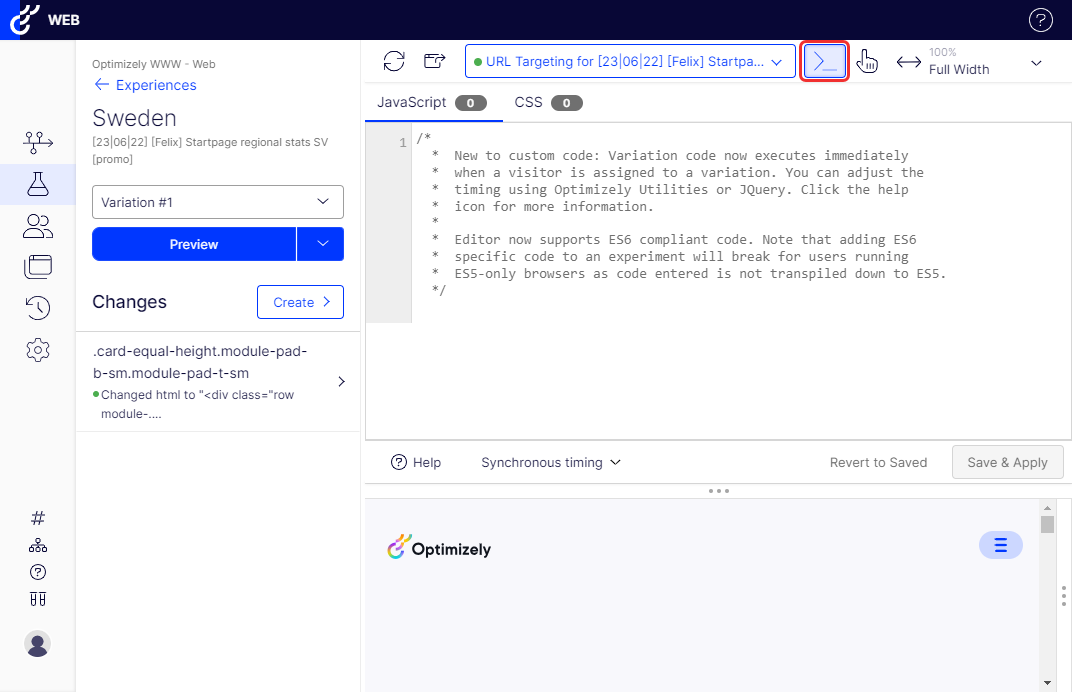Click the help question mark in top bar
This screenshot has height=692, width=1072.
point(1041,20)
